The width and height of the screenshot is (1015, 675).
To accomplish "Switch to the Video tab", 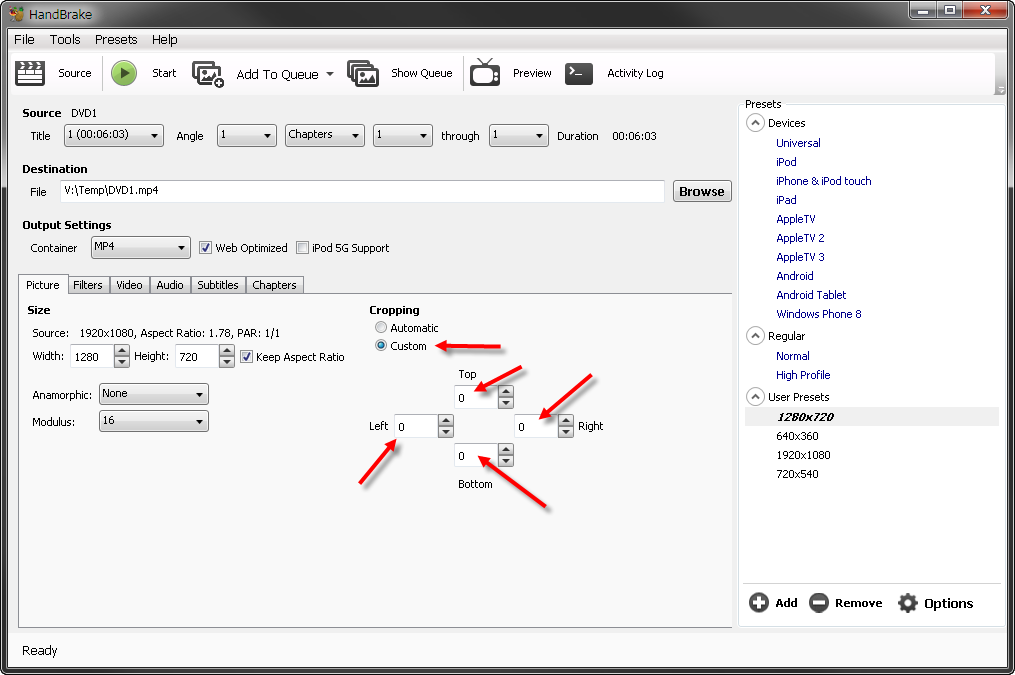I will (129, 285).
